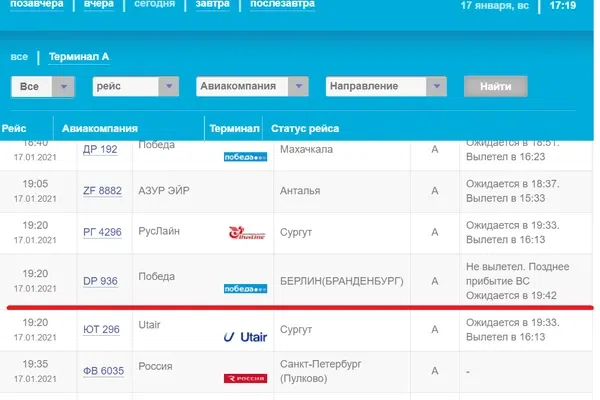This screenshot has width=600, height=400.
Task: Click the 'Россия' airline name text
Action: [x=155, y=366]
